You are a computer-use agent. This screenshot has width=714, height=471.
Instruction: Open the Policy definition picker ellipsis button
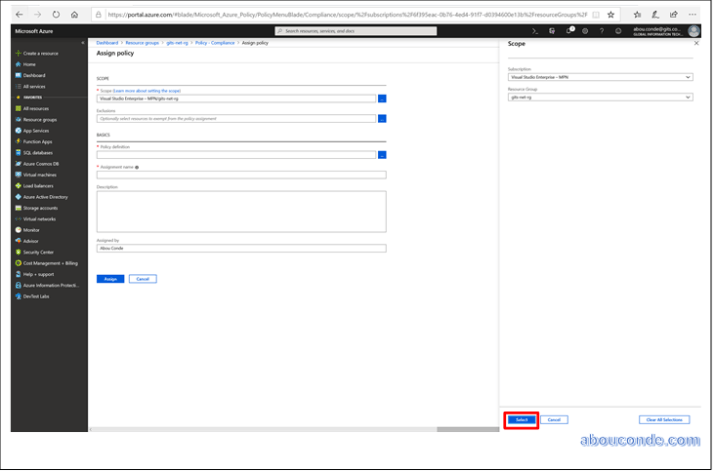click(x=382, y=154)
